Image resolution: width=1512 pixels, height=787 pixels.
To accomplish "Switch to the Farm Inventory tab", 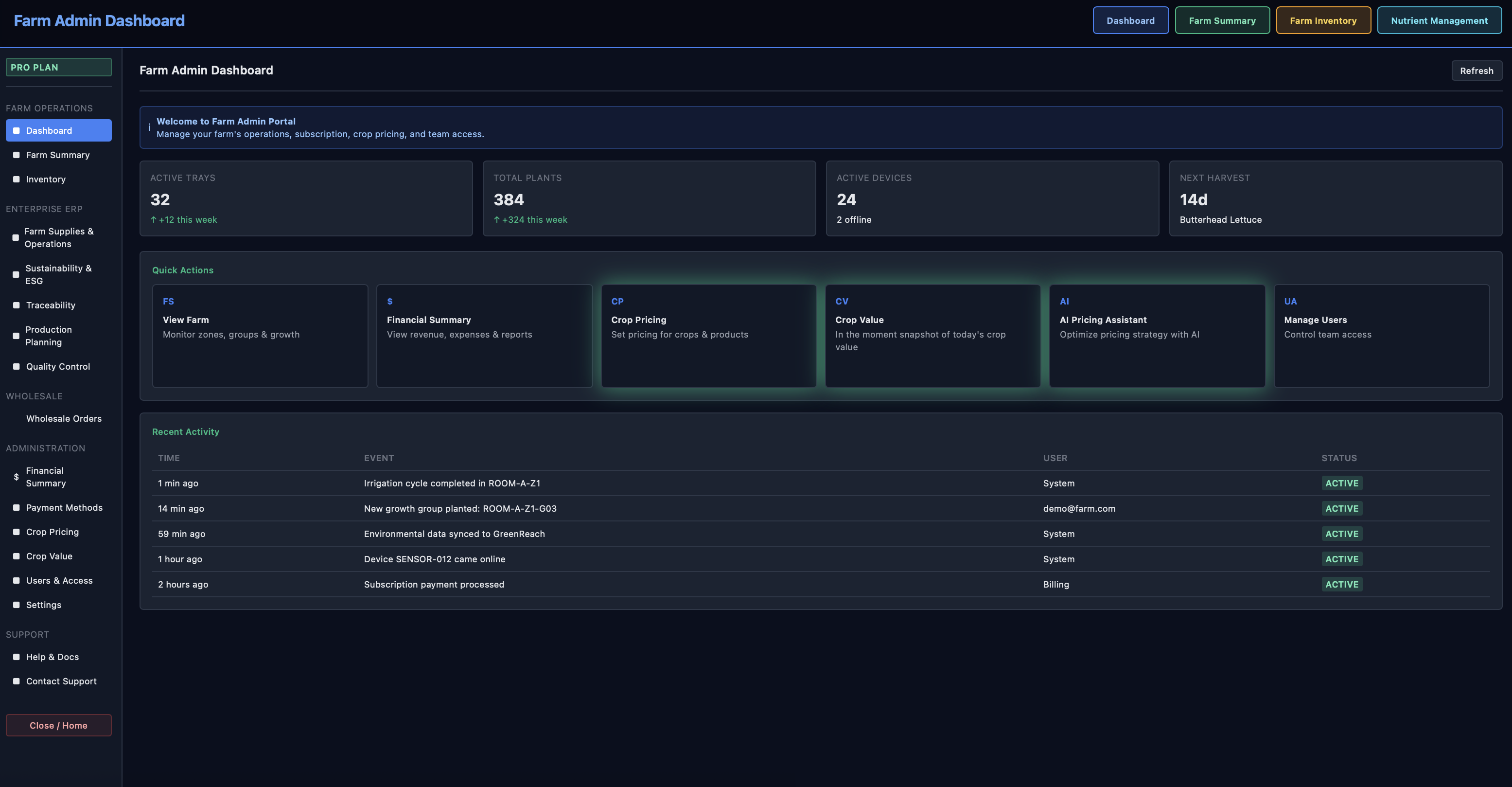I will 1323,20.
